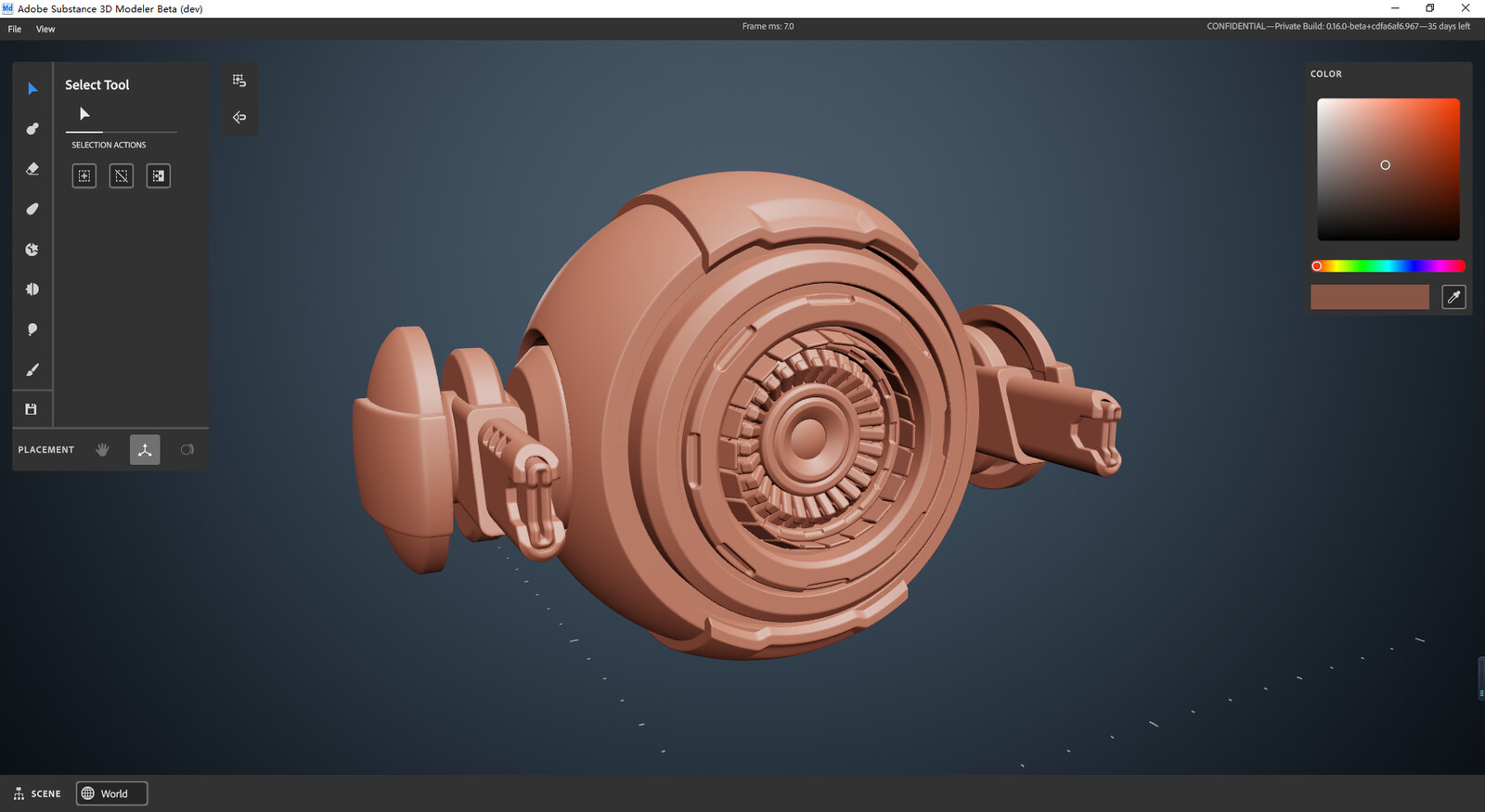This screenshot has width=1485, height=812.
Task: Click the rainbow hue slider
Action: tap(1388, 266)
